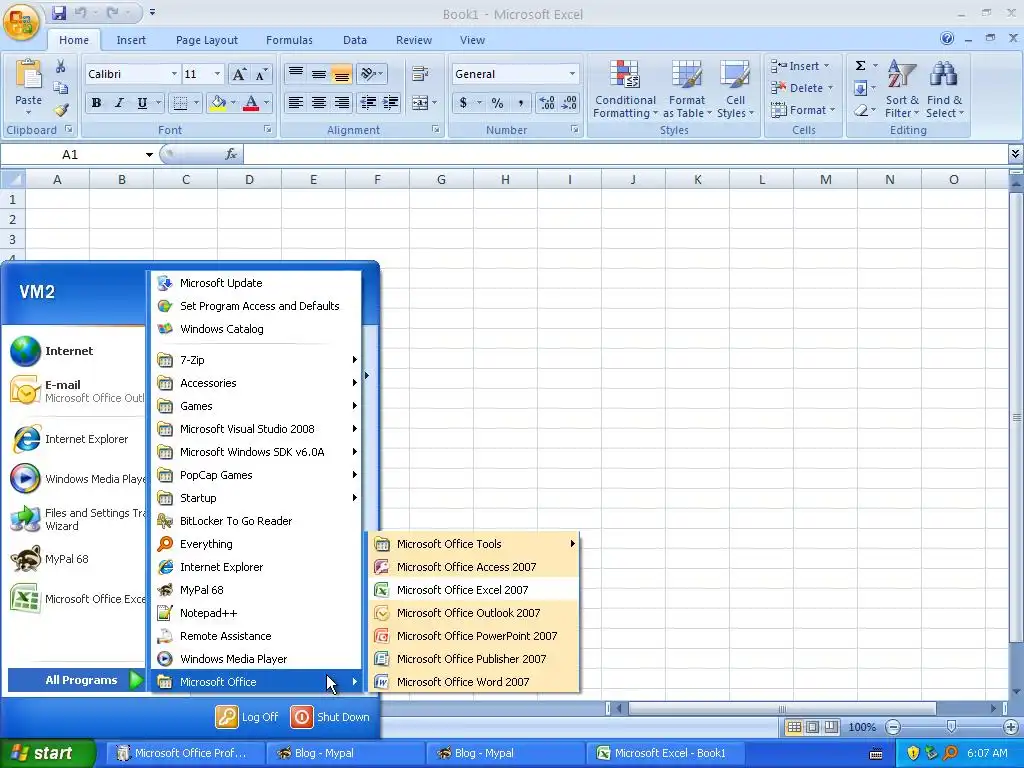Viewport: 1024px width, 768px height.
Task: Apply Comma Style number format
Action: [520, 103]
